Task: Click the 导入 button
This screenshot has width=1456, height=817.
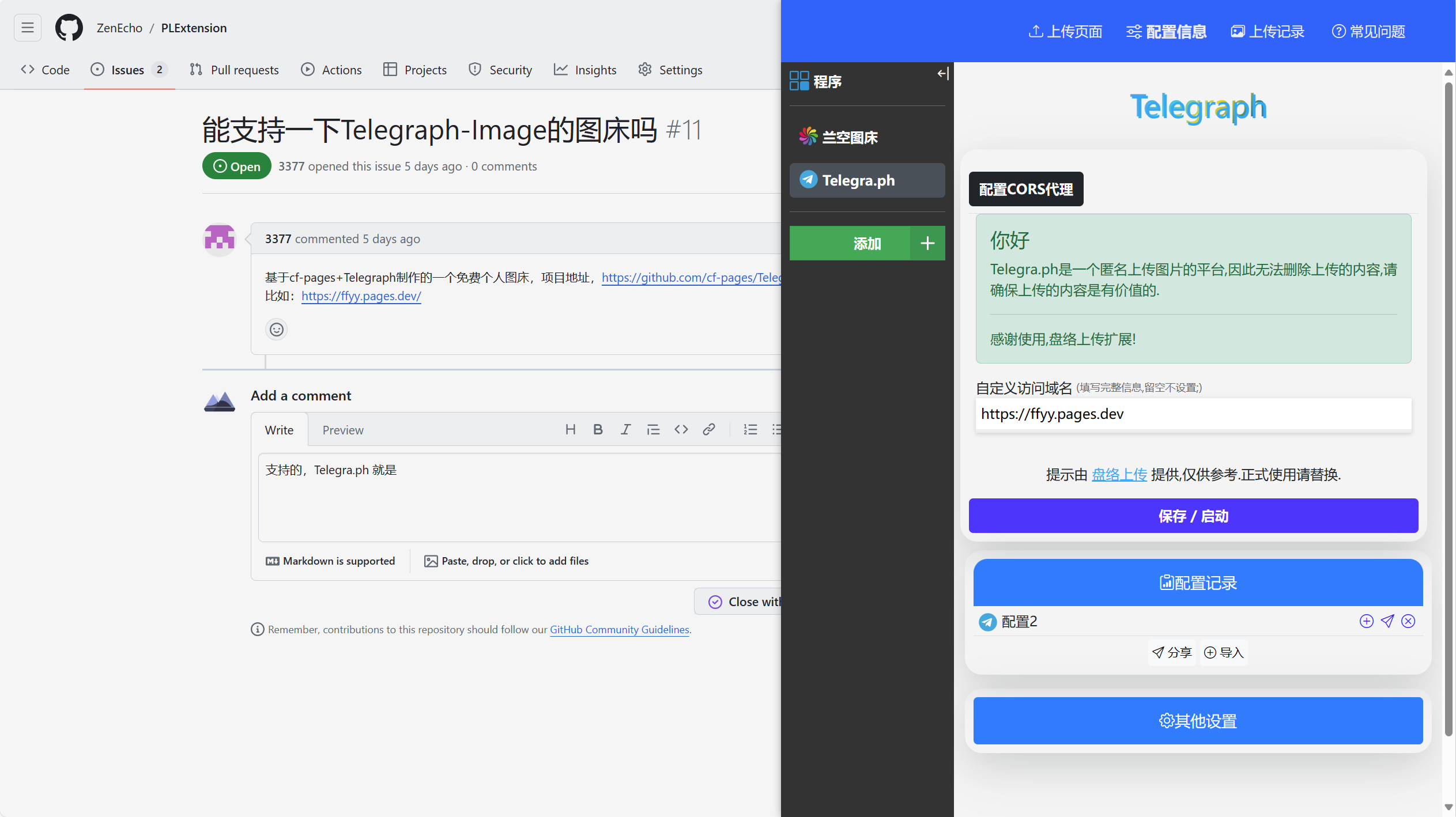Action: pos(1224,653)
